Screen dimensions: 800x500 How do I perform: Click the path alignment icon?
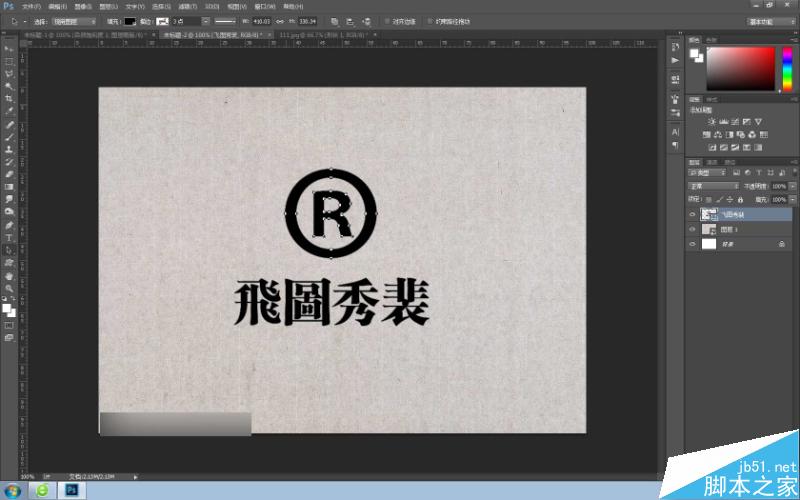coord(350,21)
